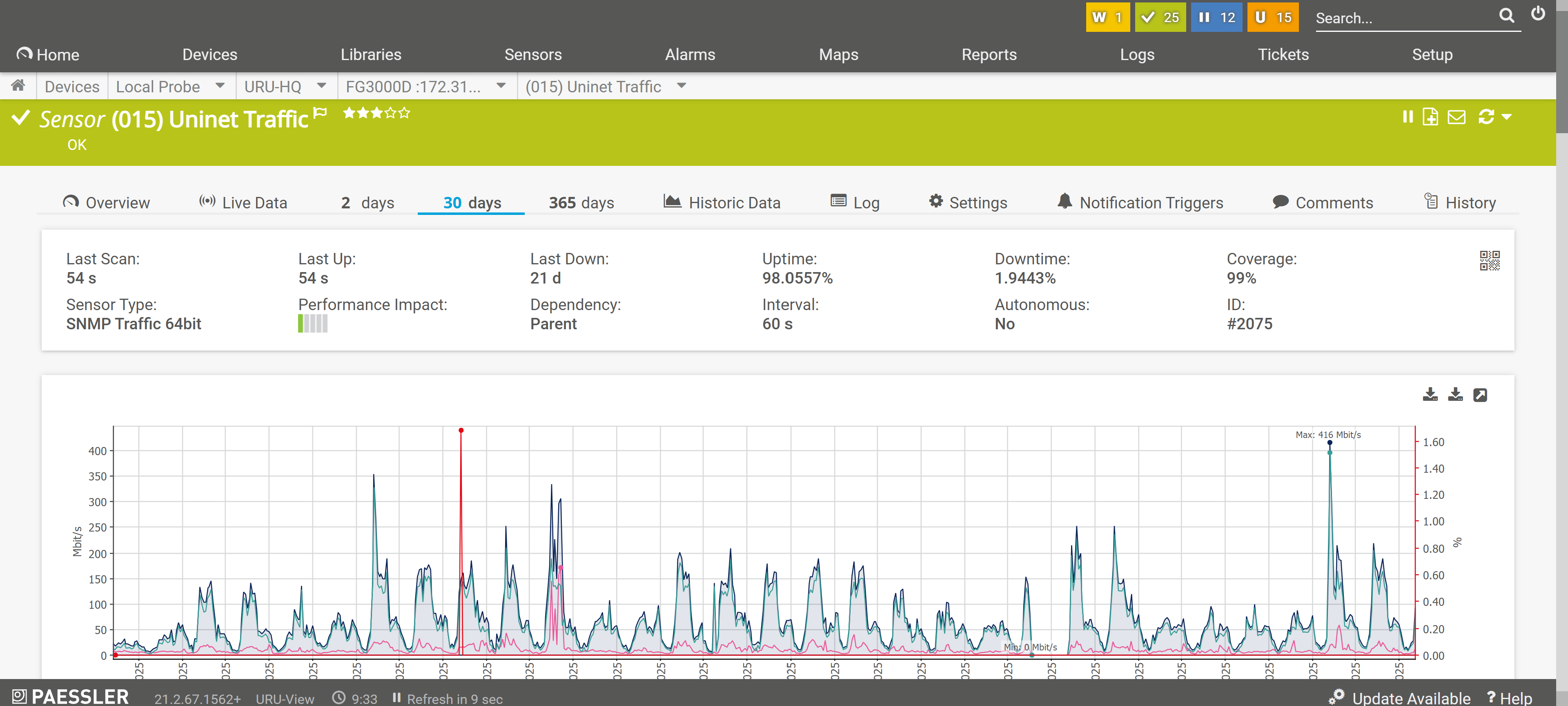Click the home icon in breadcrumb

(18, 86)
